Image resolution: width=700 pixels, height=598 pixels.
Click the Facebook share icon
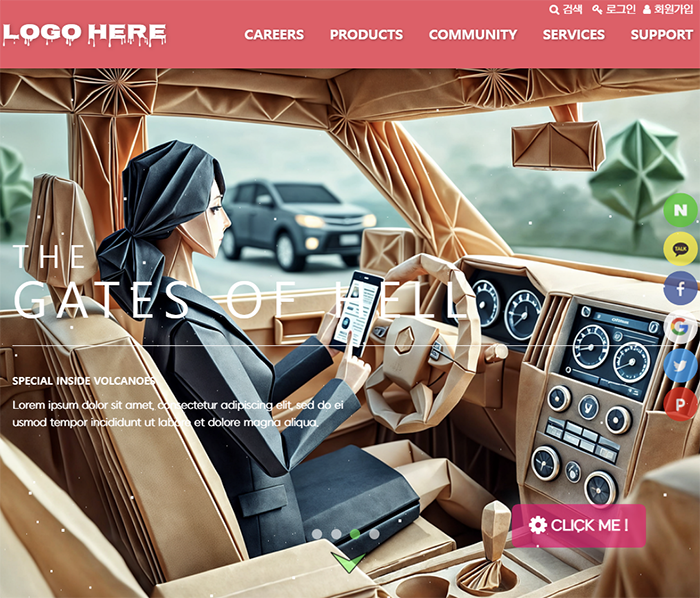coord(680,288)
